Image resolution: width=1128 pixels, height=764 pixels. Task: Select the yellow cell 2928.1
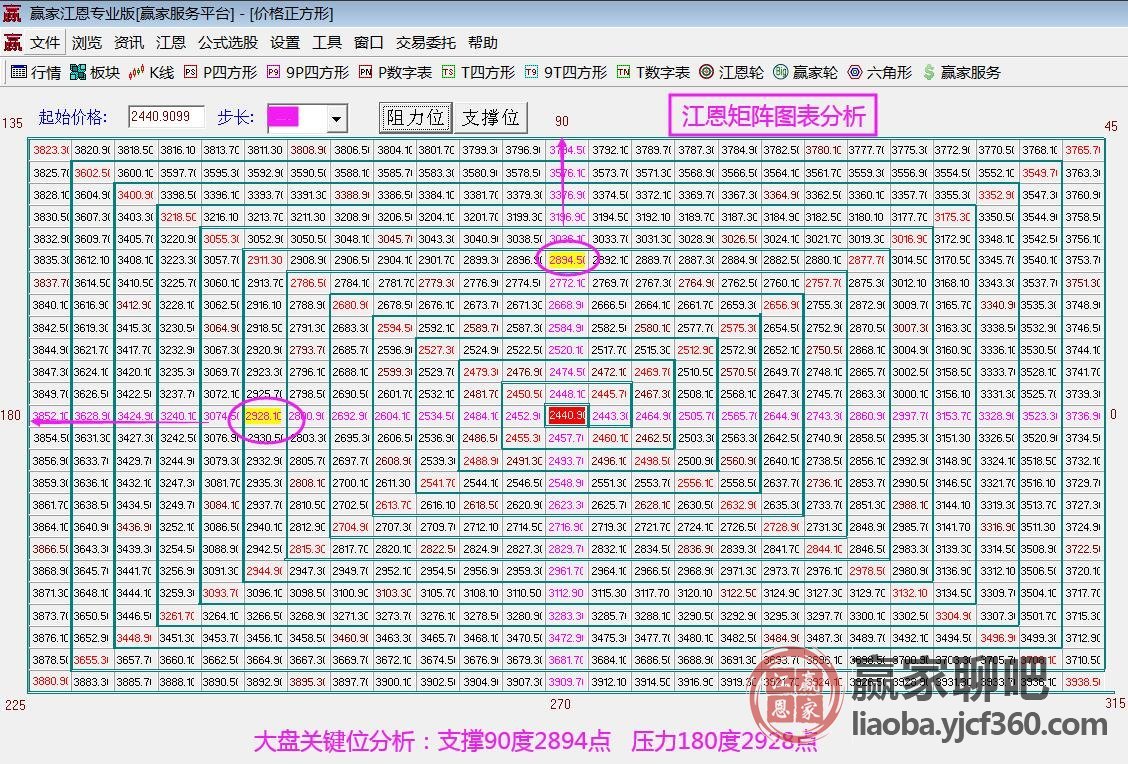pyautogui.click(x=264, y=416)
